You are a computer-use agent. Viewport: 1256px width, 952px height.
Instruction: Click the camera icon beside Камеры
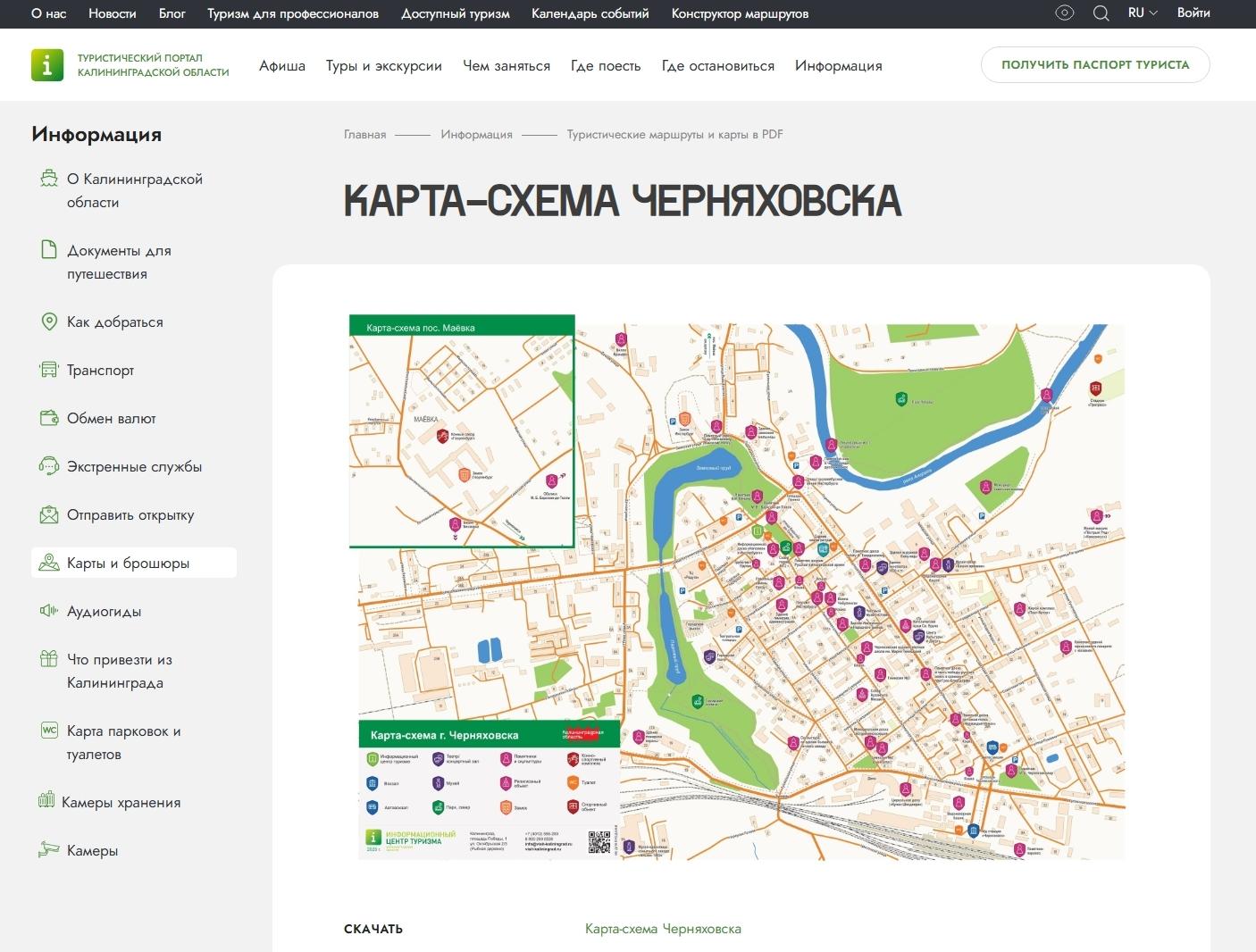point(49,850)
